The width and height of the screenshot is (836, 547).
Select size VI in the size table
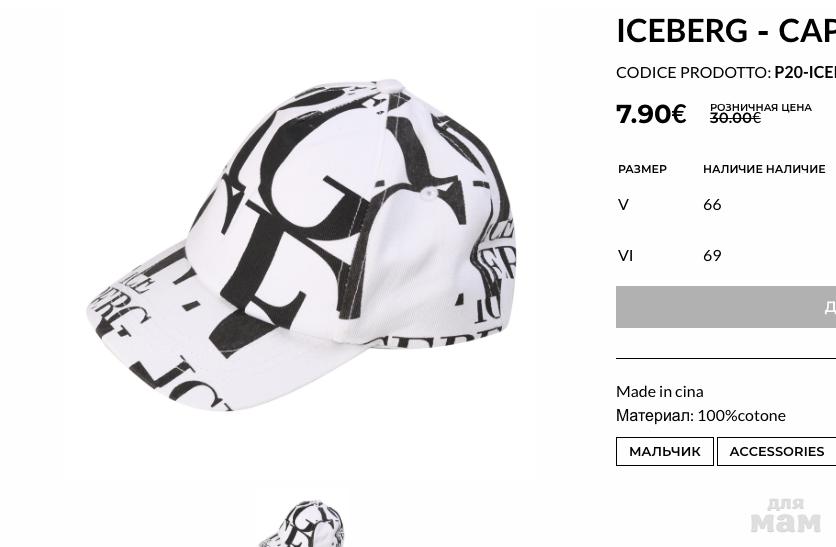pos(625,256)
